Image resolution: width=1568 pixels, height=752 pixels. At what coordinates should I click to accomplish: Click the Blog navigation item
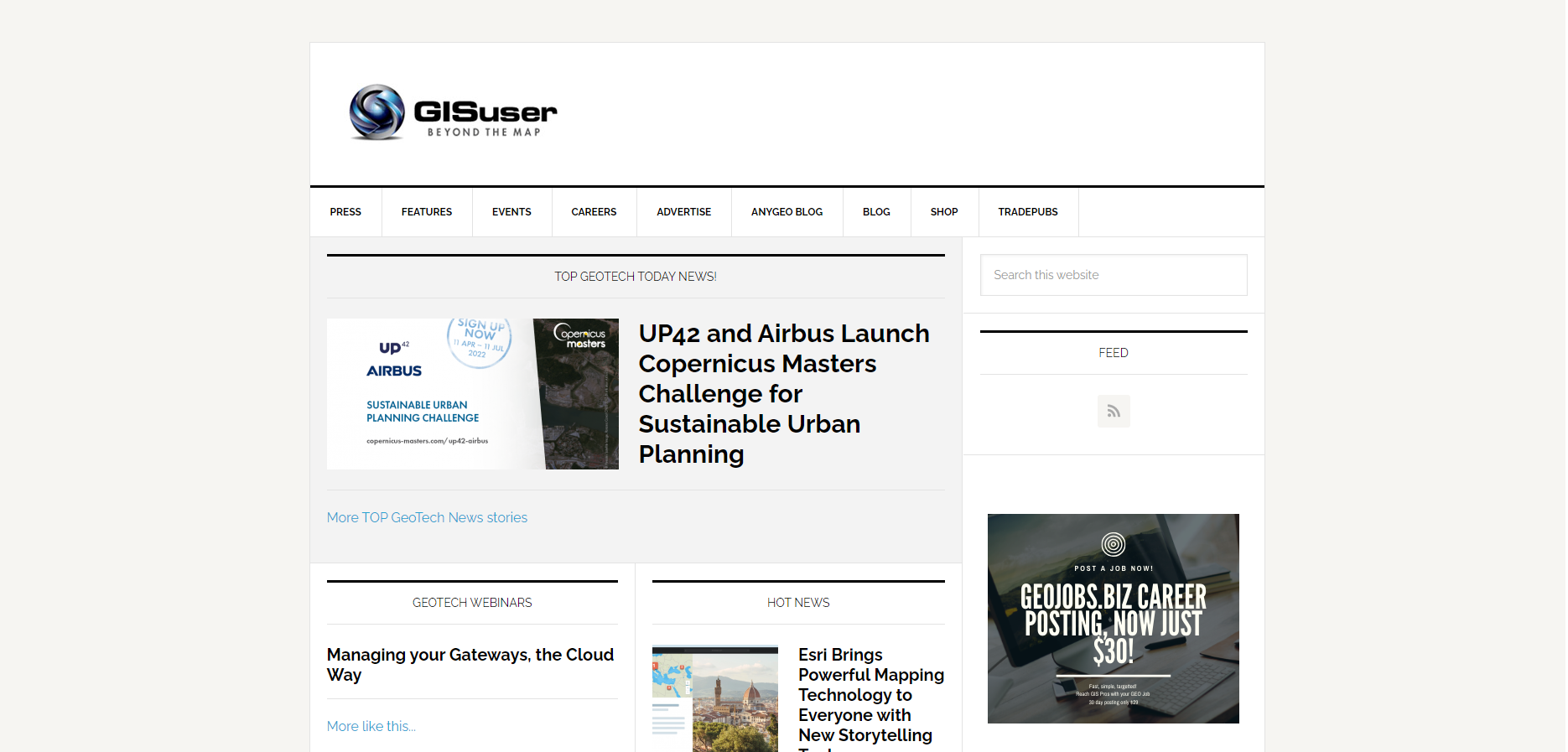pyautogui.click(x=876, y=212)
